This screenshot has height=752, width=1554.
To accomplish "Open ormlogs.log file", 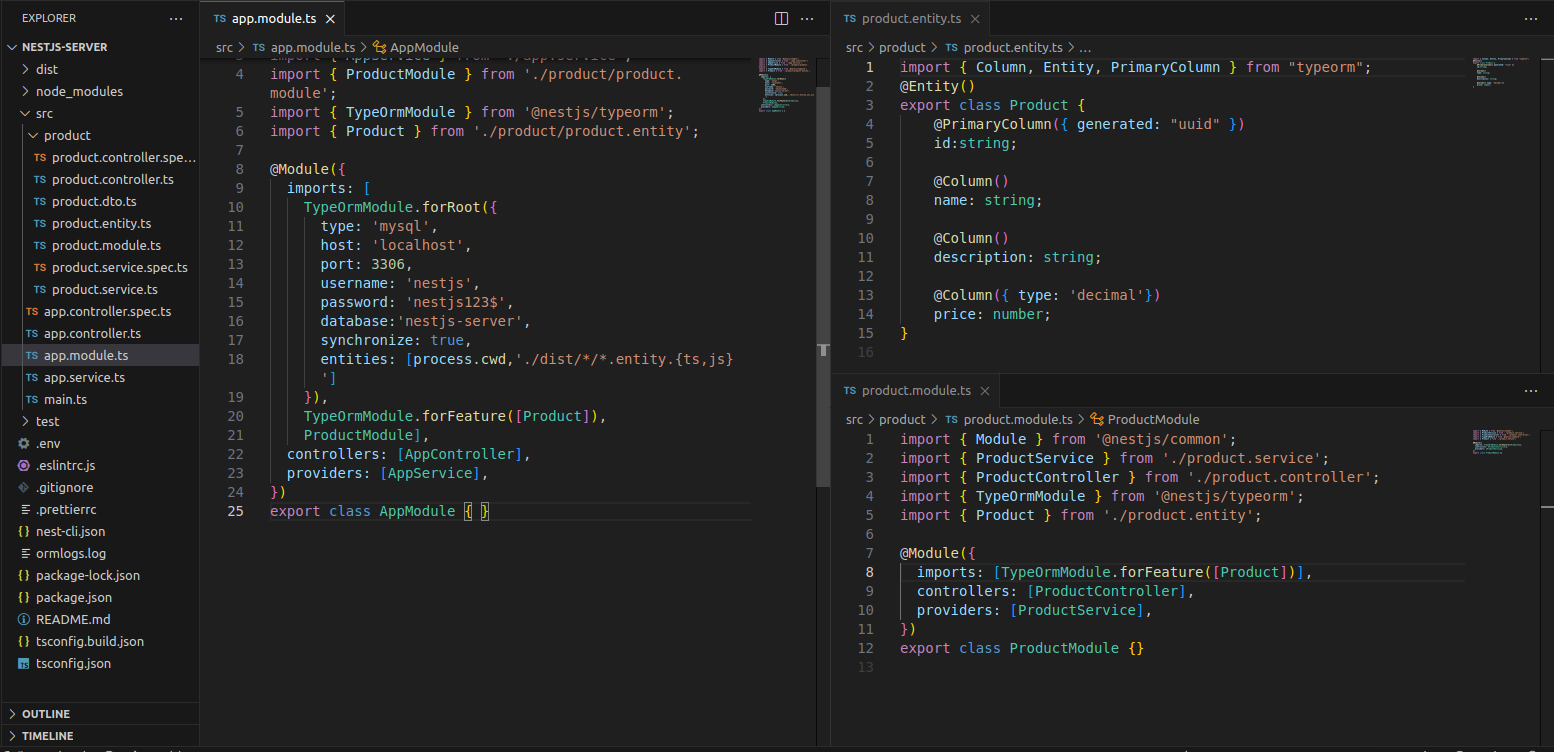I will (100, 553).
